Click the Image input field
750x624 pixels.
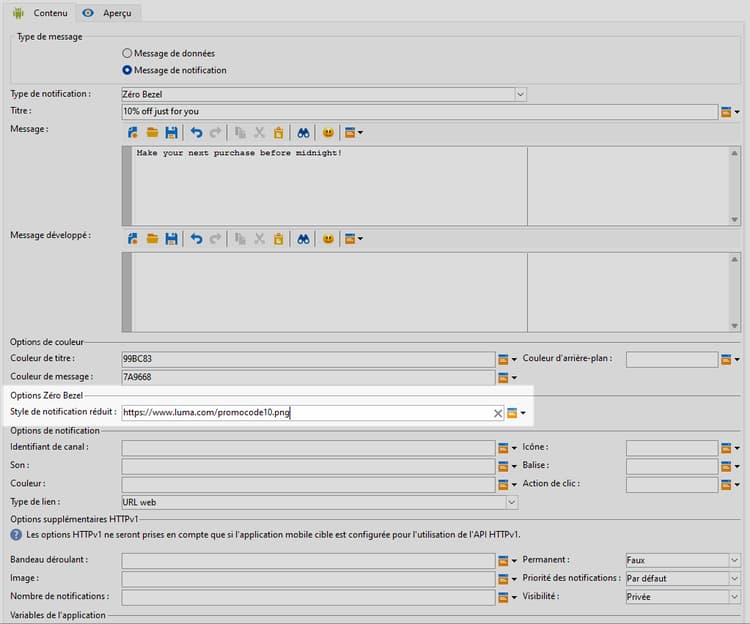pyautogui.click(x=308, y=579)
